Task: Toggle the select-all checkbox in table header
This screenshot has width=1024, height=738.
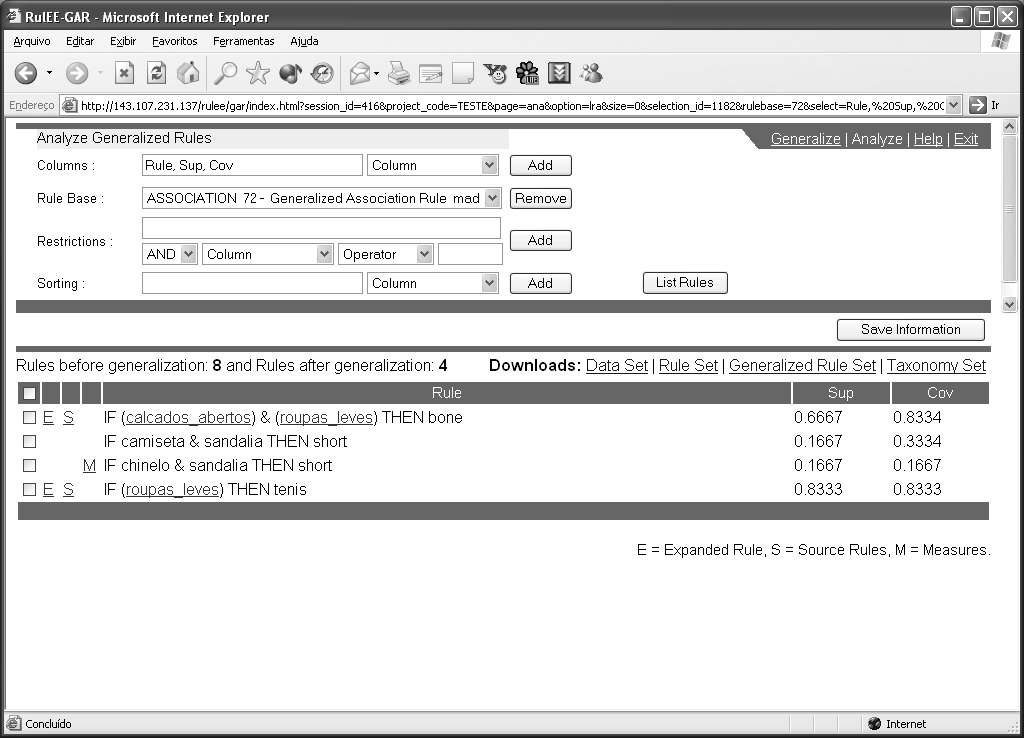Action: (x=29, y=394)
